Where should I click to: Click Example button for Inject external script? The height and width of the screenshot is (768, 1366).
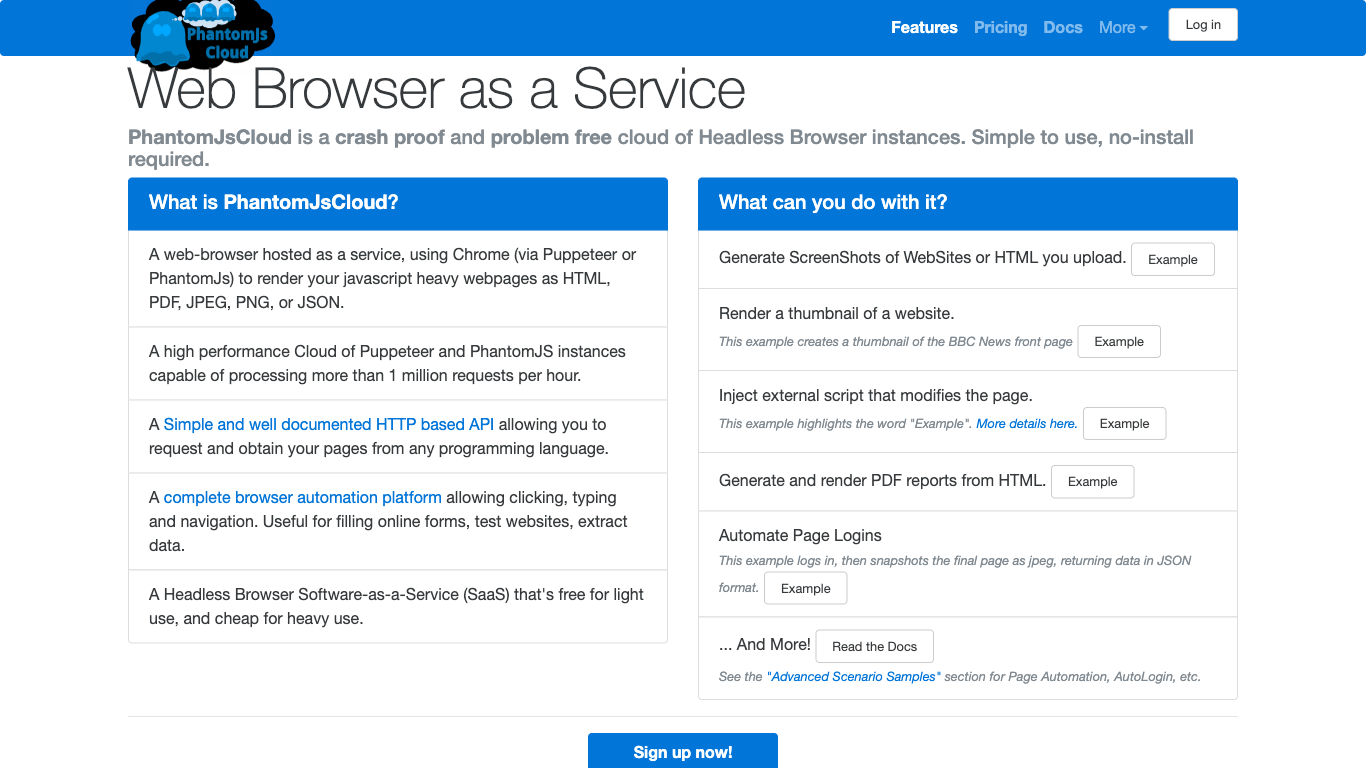coord(1124,423)
